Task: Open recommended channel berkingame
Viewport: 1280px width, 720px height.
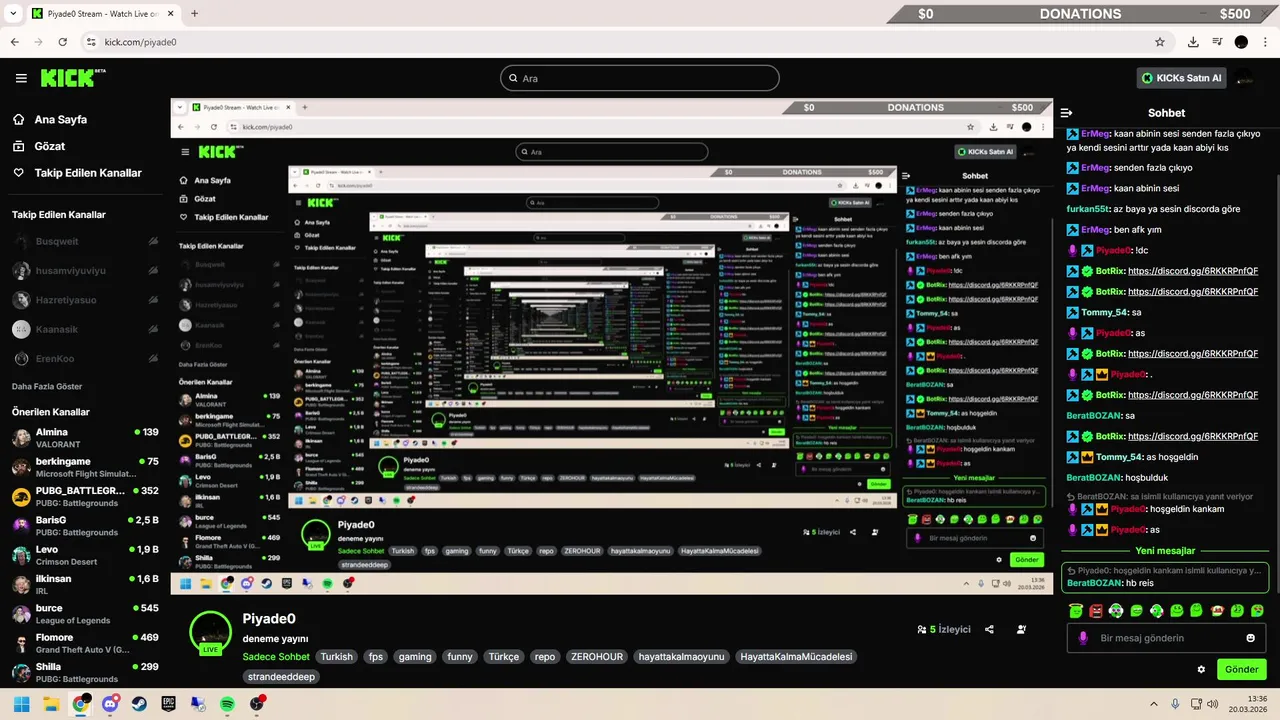Action: tap(85, 467)
